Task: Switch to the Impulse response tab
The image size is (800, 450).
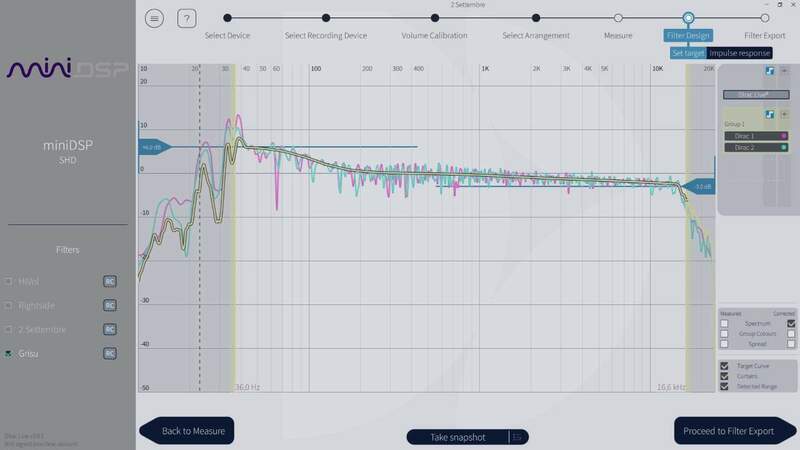Action: (x=740, y=52)
